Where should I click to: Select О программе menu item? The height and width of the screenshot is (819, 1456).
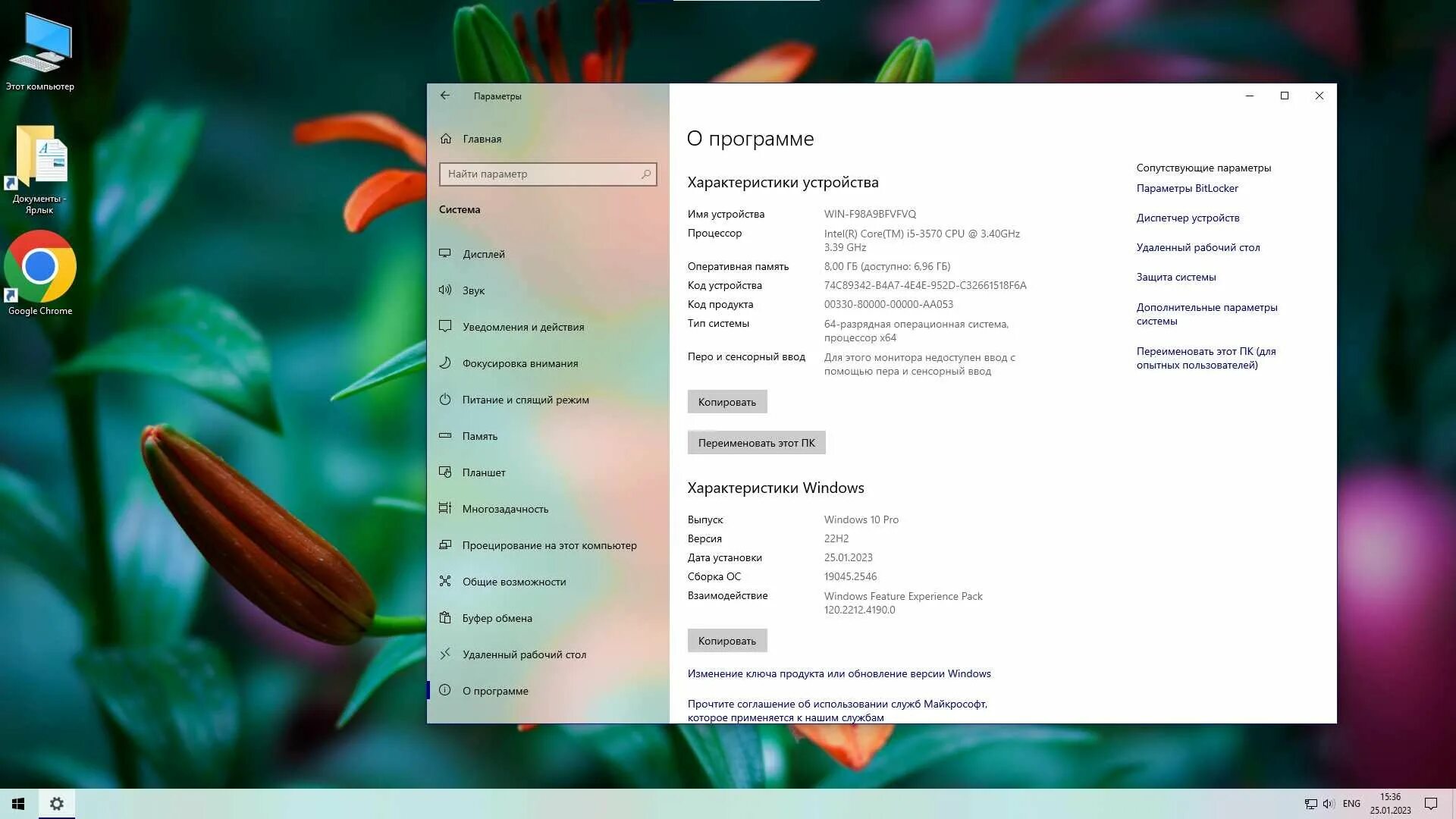coord(497,690)
